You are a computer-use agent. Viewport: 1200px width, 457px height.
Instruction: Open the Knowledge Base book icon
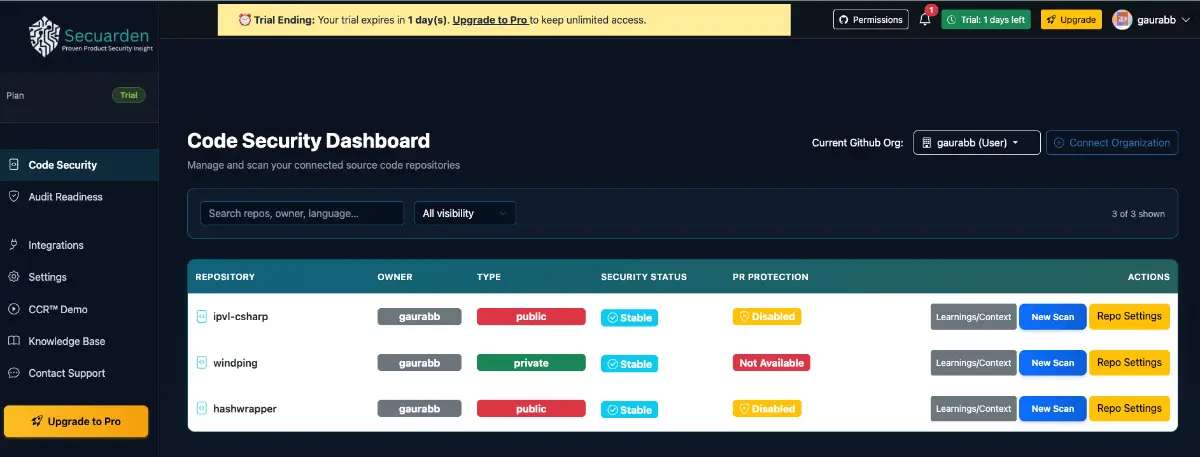click(x=14, y=341)
